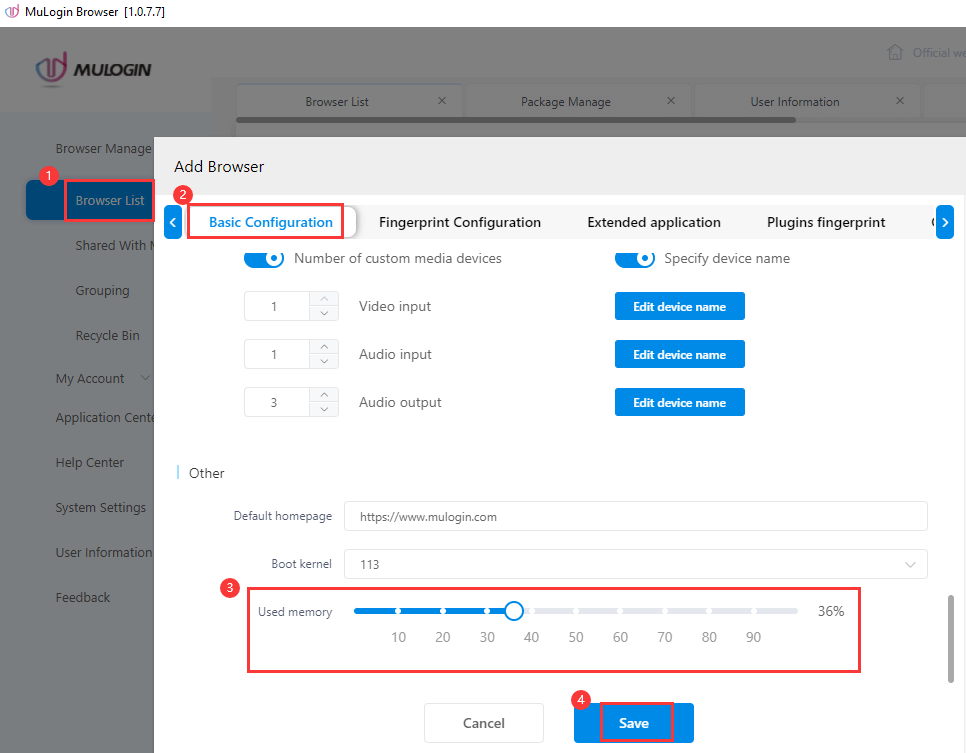Image resolution: width=966 pixels, height=753 pixels.
Task: Select the Package Manage top tab
Action: [x=566, y=102]
